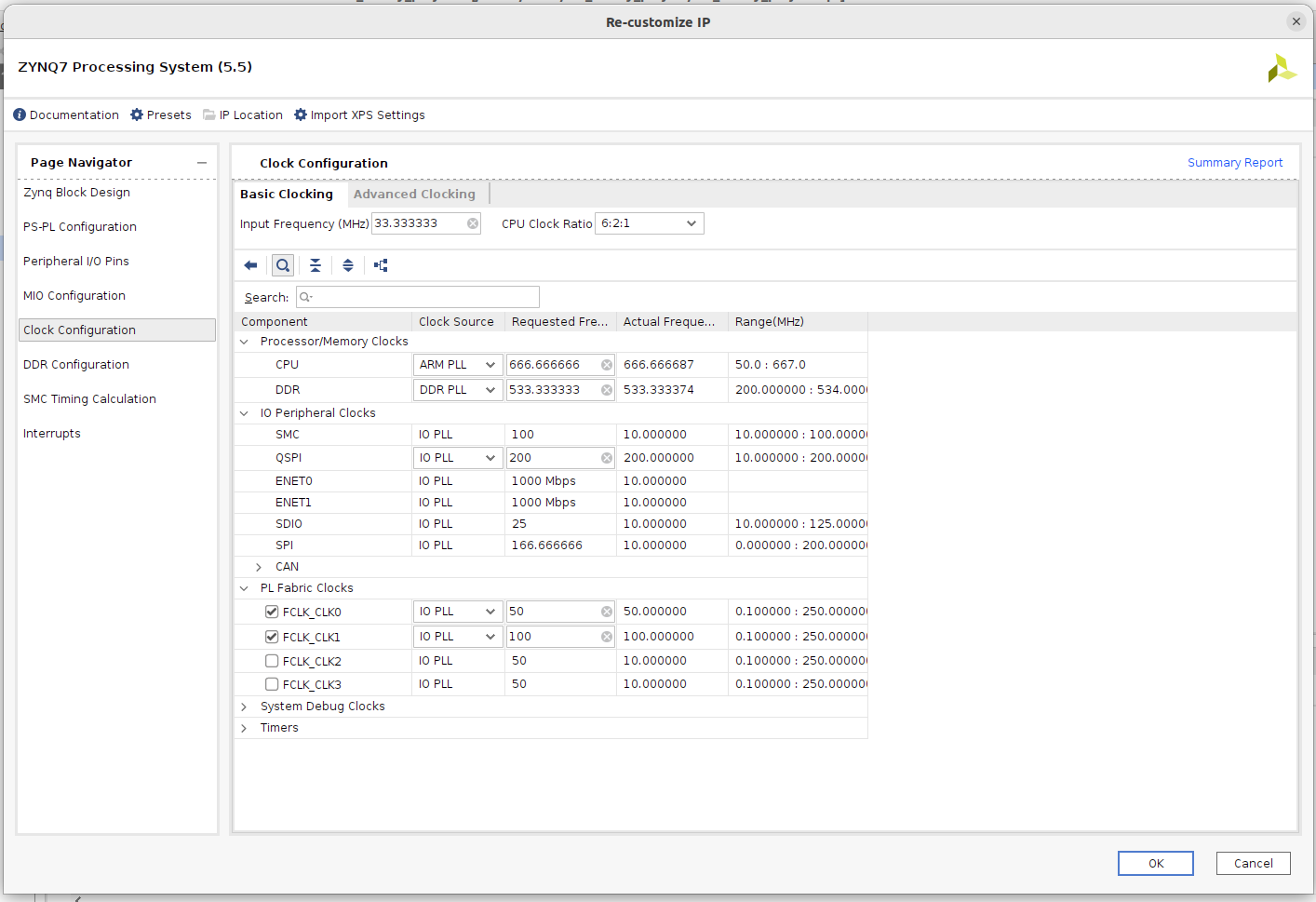Open the DDR clock source DDR PLL dropdown
The image size is (1316, 902).
click(458, 390)
